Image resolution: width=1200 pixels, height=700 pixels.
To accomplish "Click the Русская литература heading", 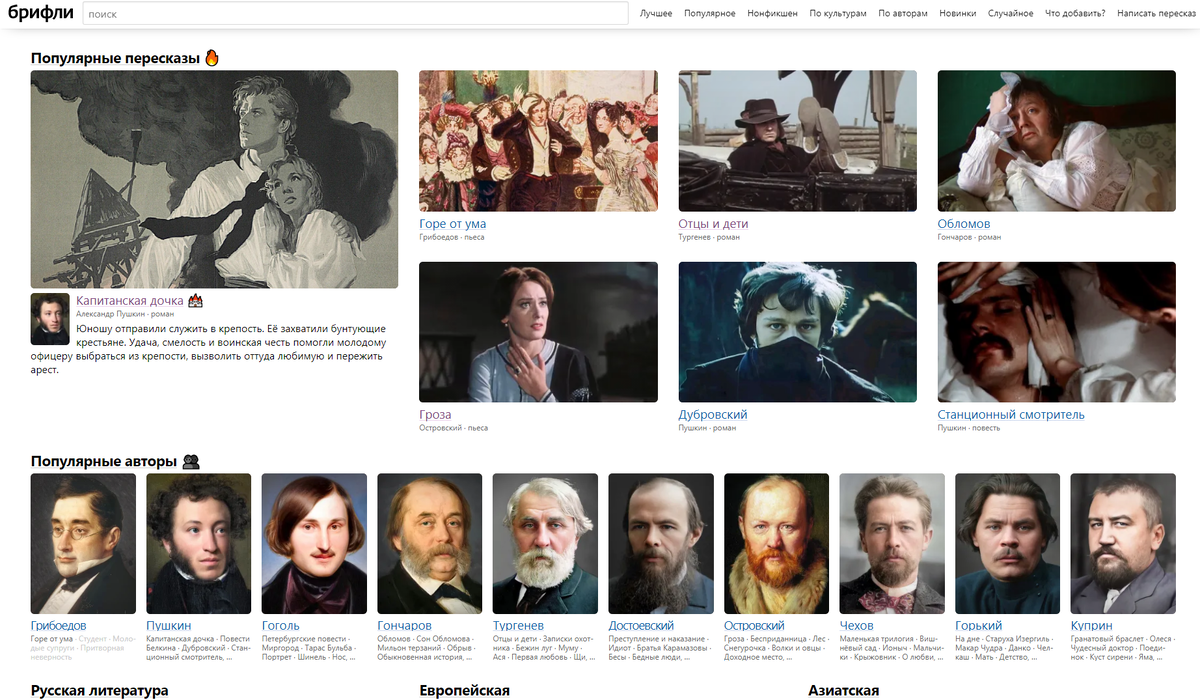I will tap(100, 691).
